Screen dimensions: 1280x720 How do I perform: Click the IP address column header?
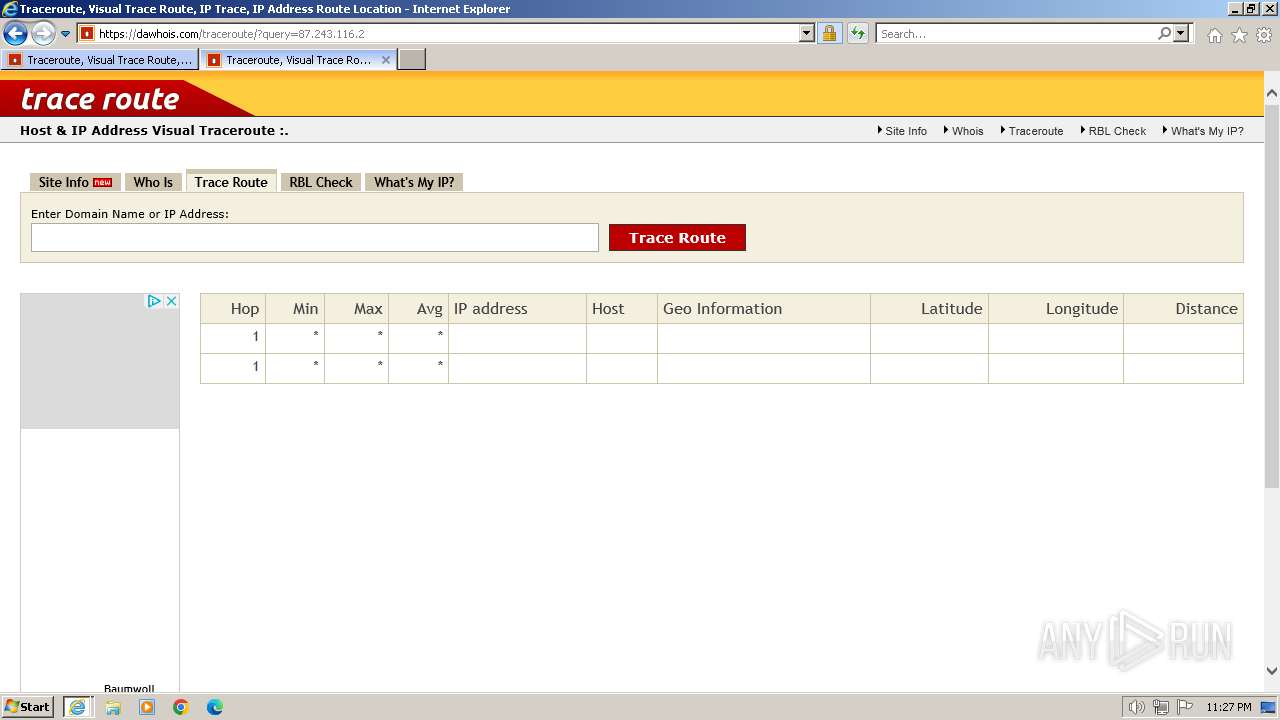518,309
